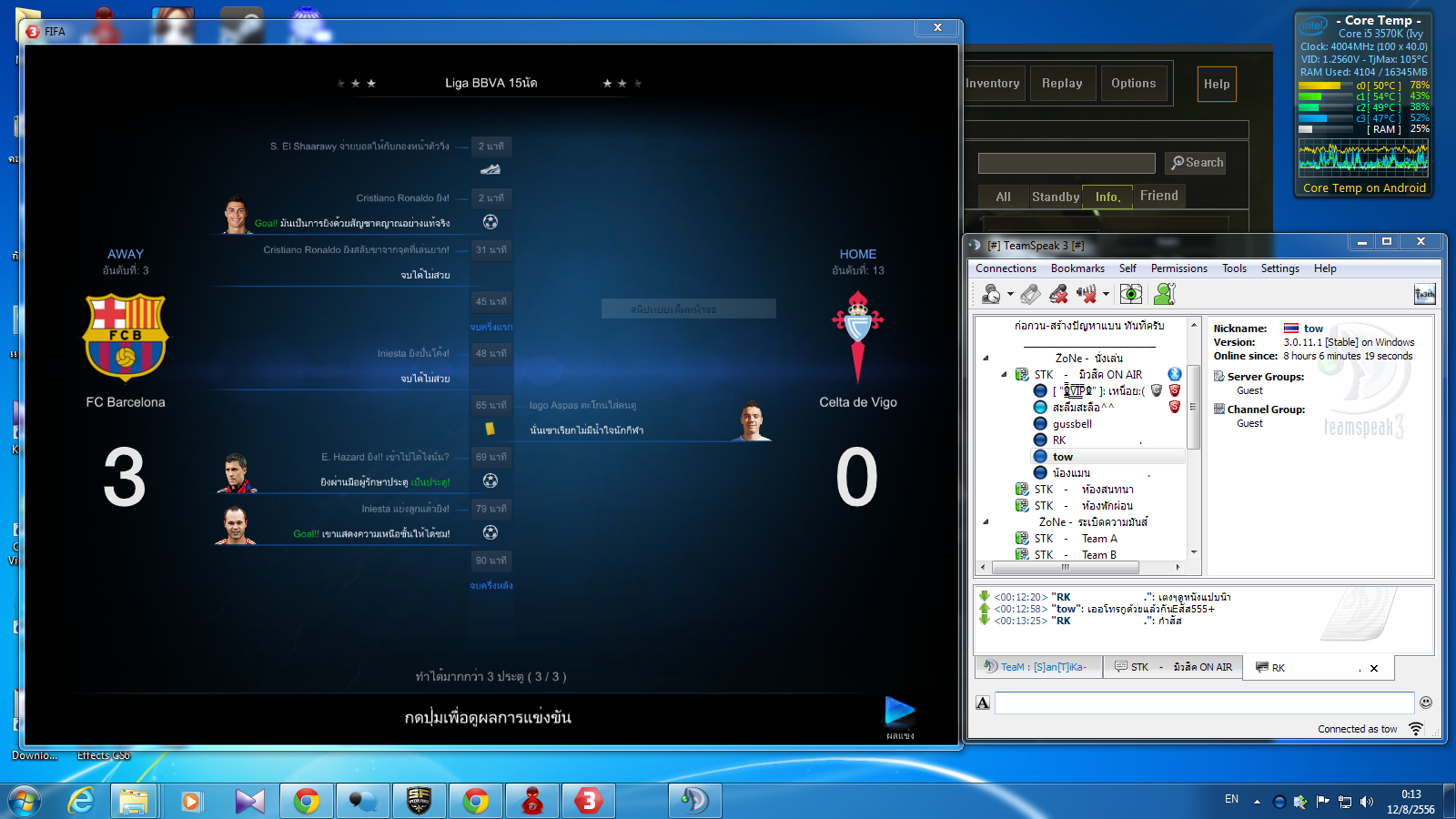This screenshot has width=1456, height=819.
Task: Mute microphone in TeamSpeak toolbar
Action: [x=1058, y=293]
